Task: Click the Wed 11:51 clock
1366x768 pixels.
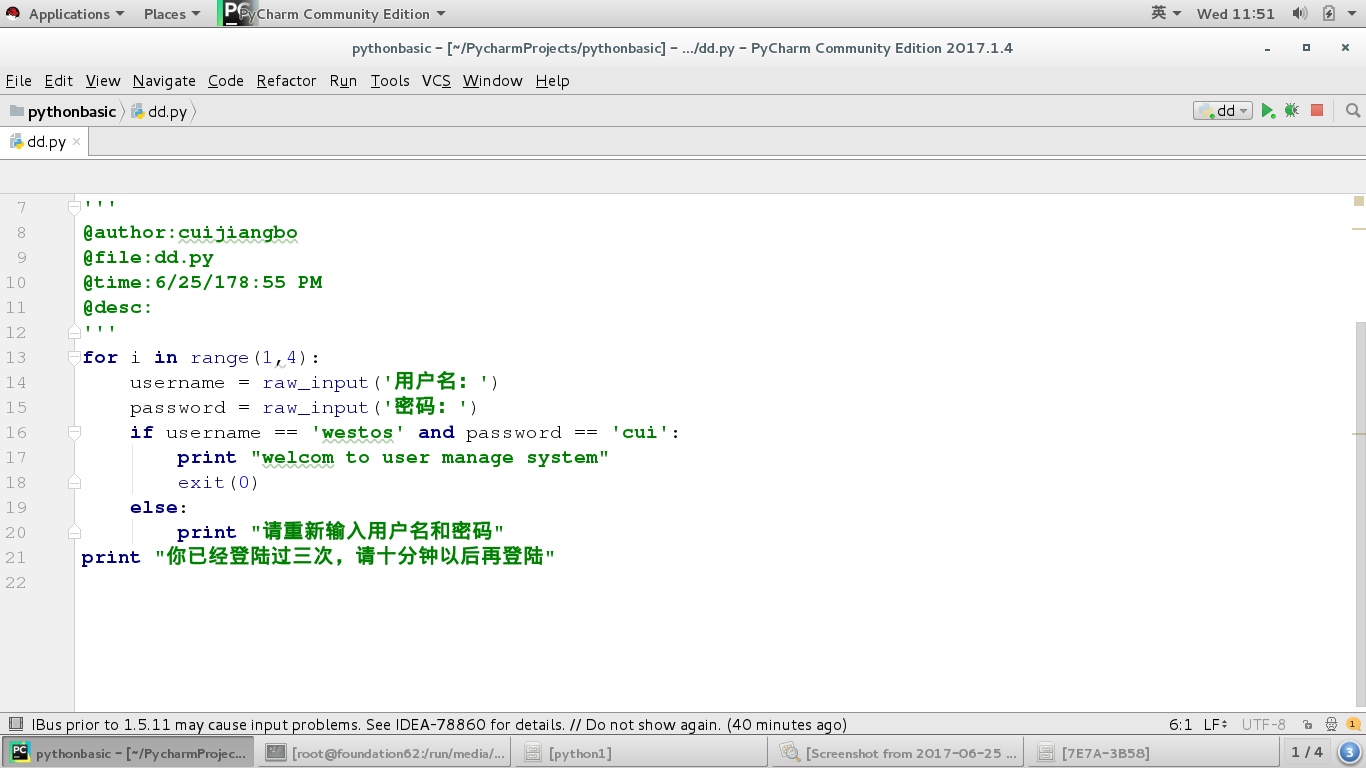Action: [x=1236, y=14]
